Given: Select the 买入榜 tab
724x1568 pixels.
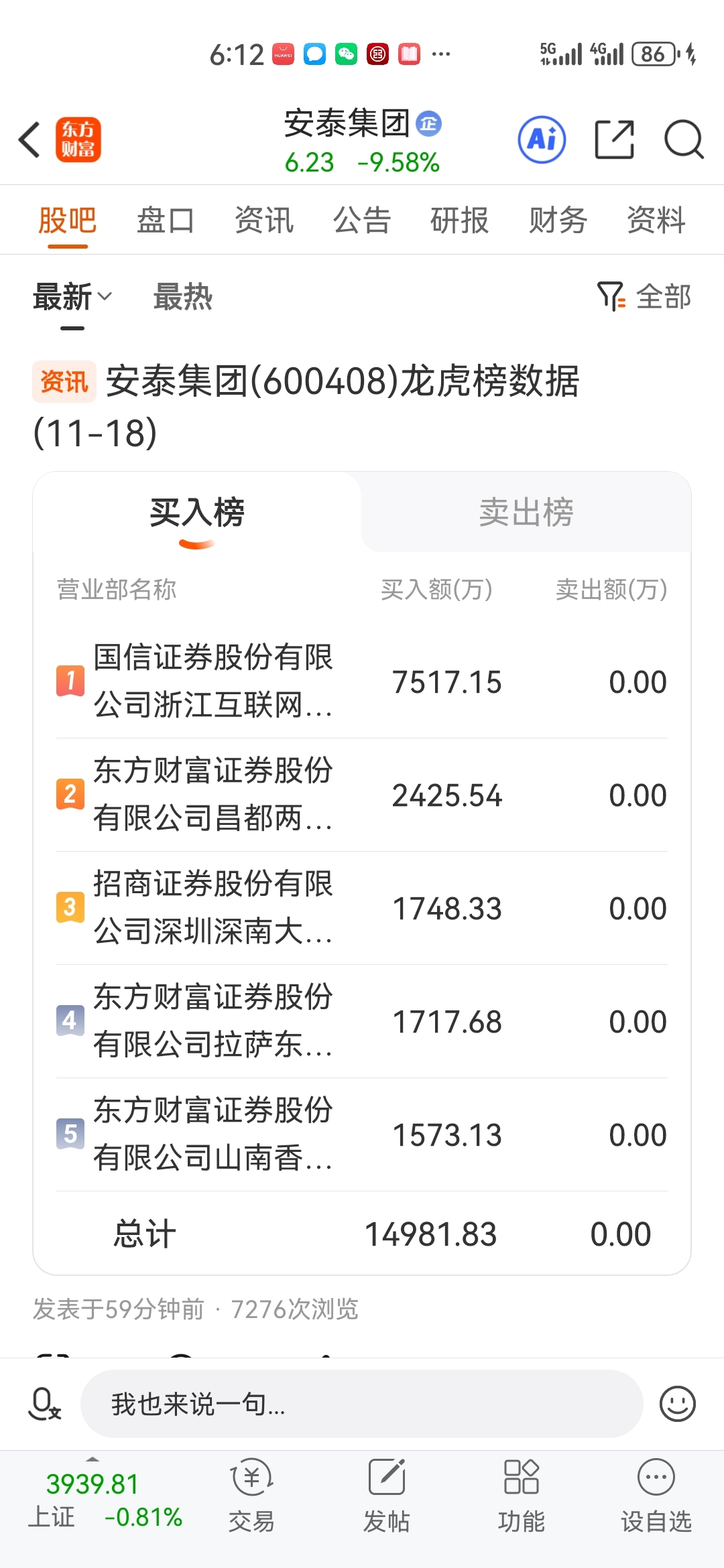Looking at the screenshot, I should point(197,513).
